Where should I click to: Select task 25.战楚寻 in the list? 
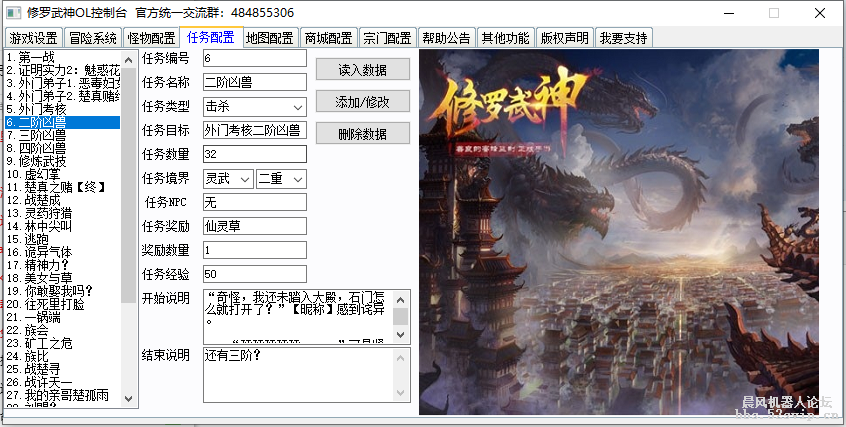click(x=63, y=369)
